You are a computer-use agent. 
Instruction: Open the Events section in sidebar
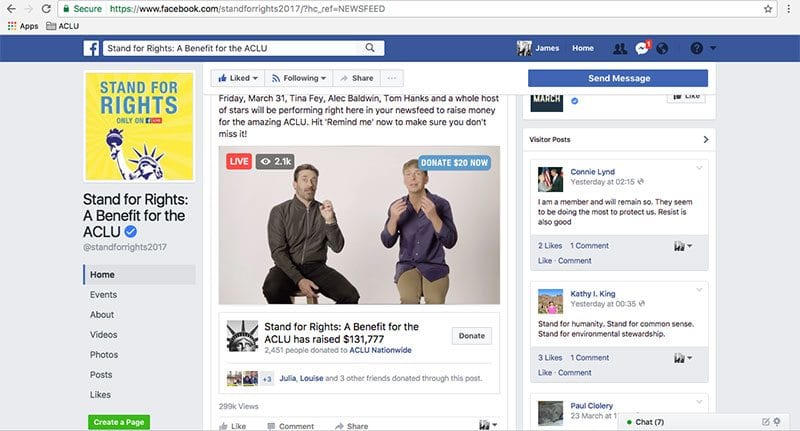pos(103,295)
